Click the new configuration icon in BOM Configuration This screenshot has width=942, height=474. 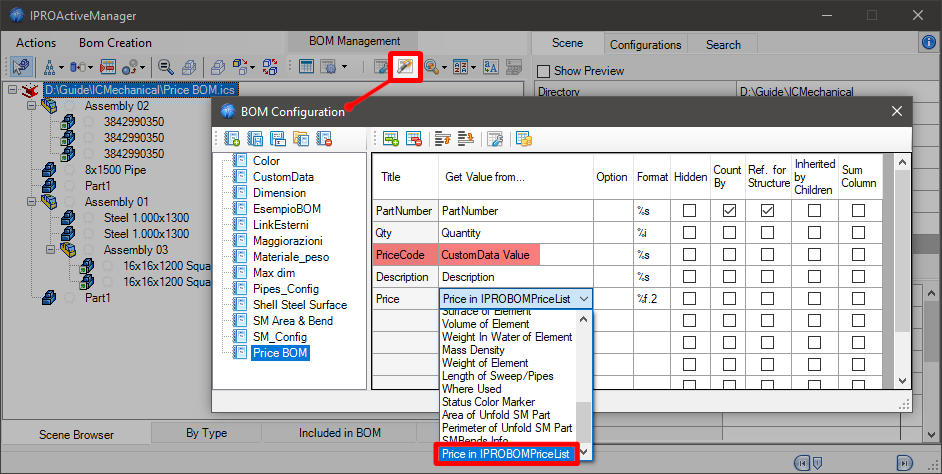232,139
